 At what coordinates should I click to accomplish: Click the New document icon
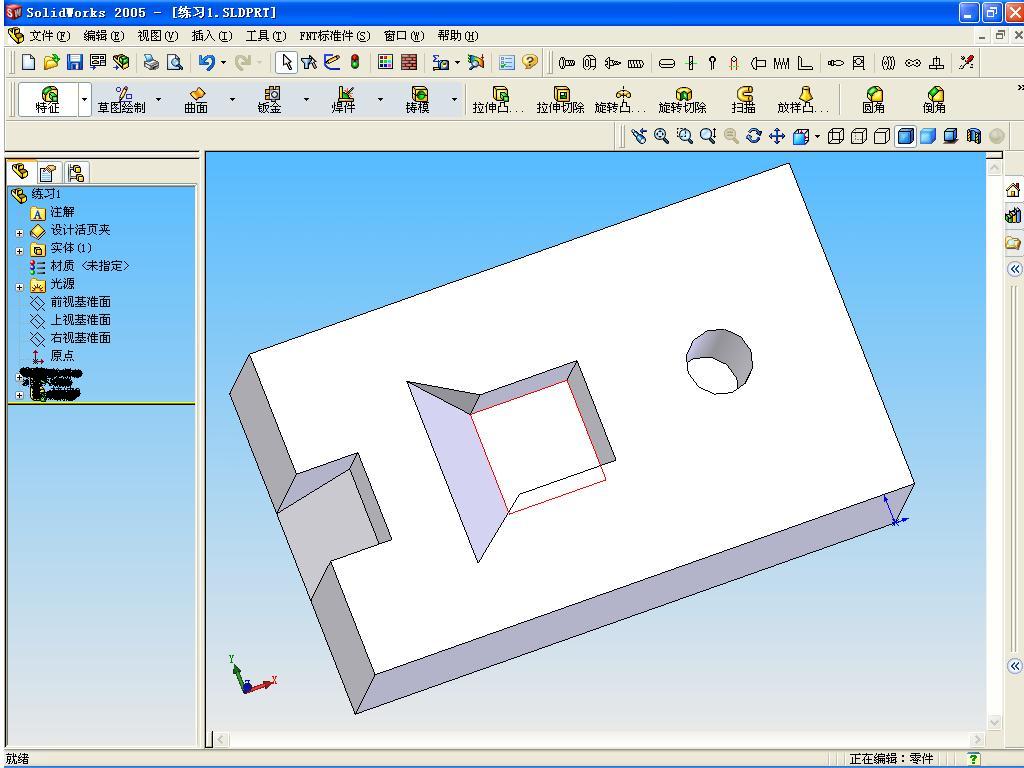click(x=28, y=63)
